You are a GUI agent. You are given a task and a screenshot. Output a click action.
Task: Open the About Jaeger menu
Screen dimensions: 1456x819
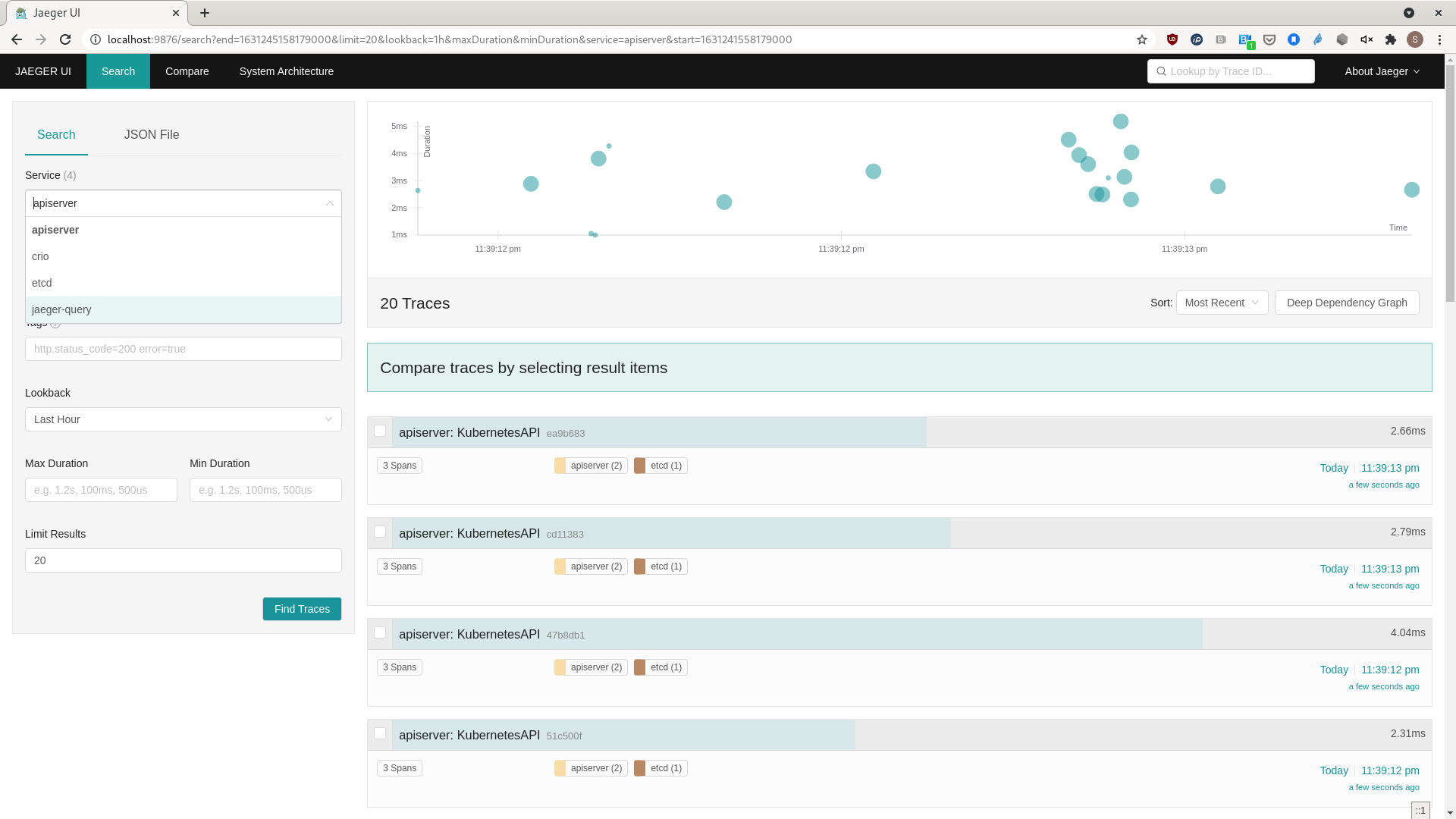click(x=1382, y=71)
